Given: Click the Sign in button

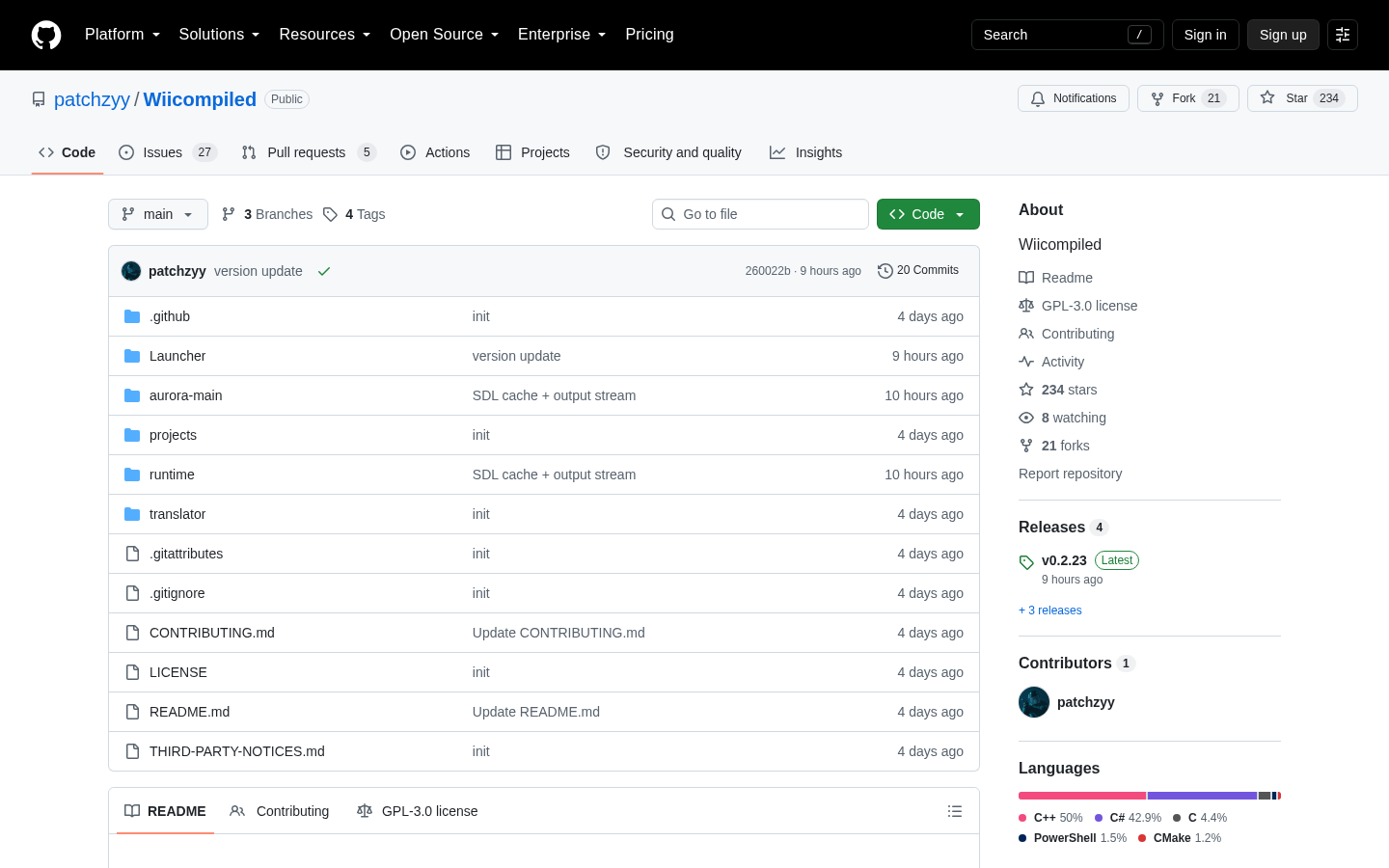Looking at the screenshot, I should pos(1206,35).
